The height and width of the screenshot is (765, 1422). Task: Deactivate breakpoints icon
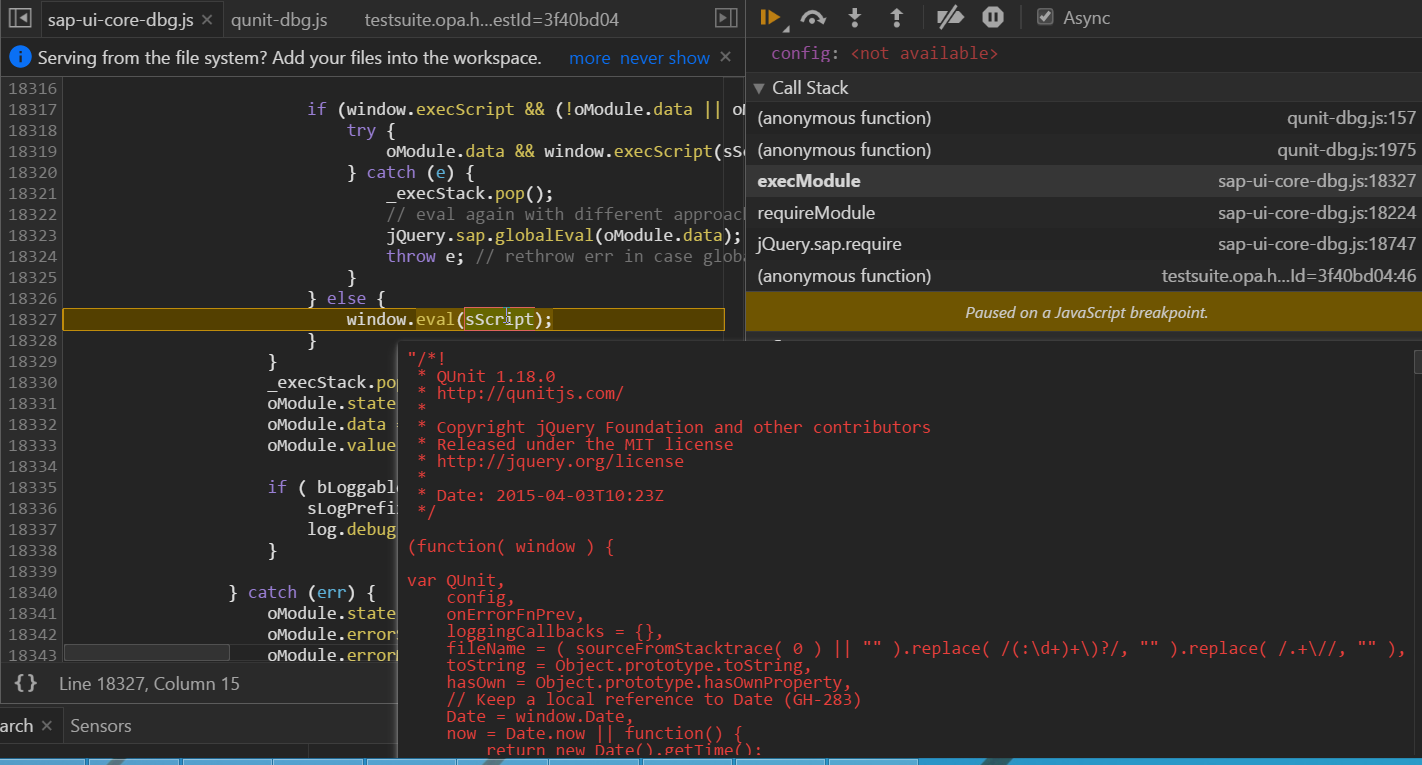pyautogui.click(x=950, y=17)
